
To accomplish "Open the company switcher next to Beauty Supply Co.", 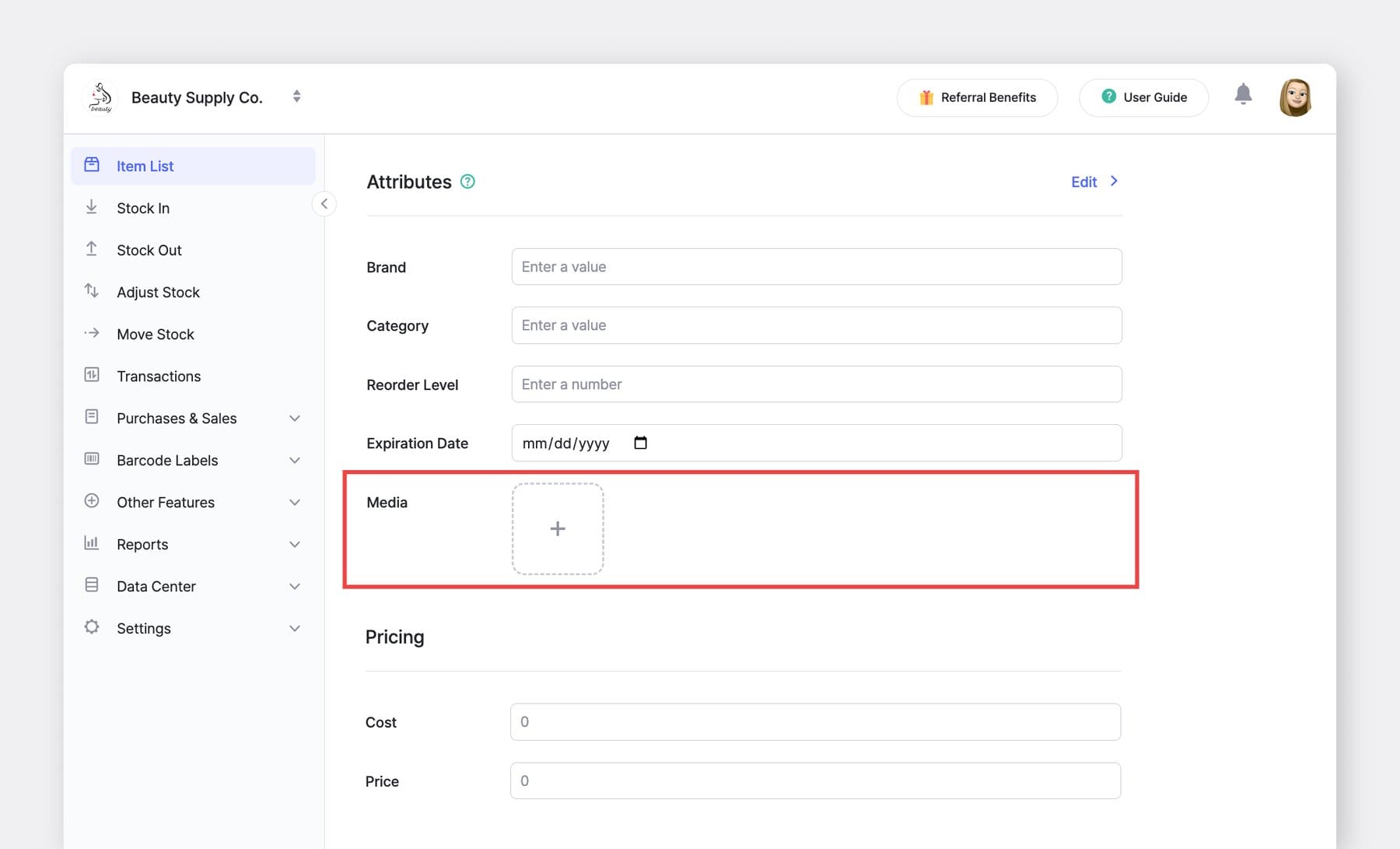I will (x=296, y=96).
